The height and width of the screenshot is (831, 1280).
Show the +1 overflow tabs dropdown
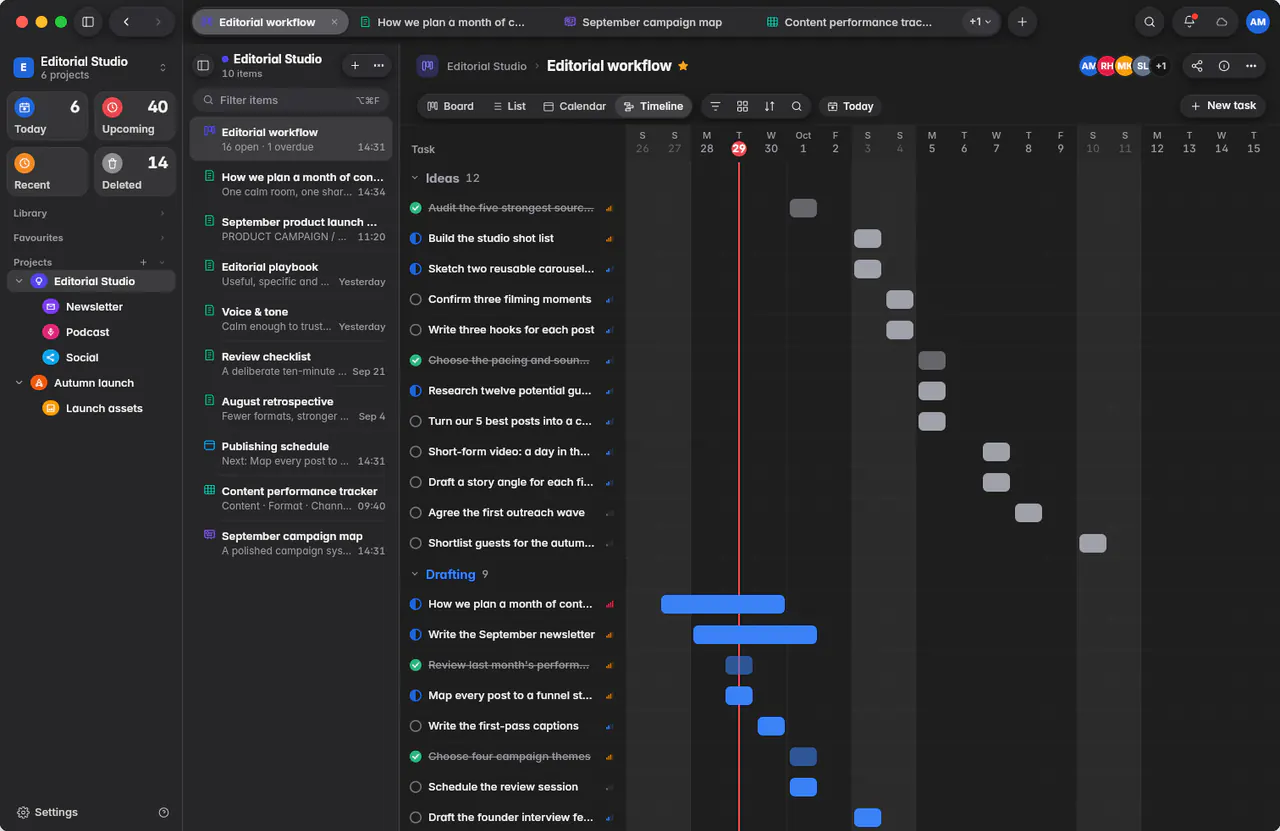[980, 22]
